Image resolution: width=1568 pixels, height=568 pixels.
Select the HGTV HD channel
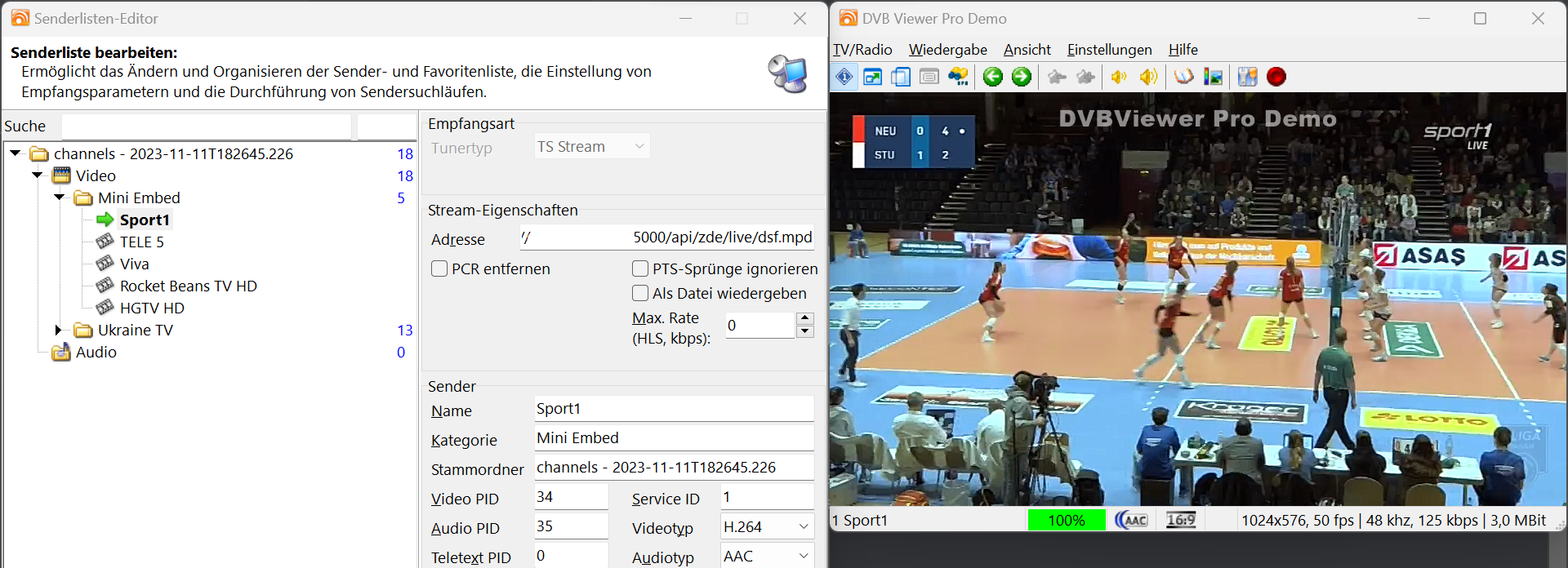(x=153, y=308)
